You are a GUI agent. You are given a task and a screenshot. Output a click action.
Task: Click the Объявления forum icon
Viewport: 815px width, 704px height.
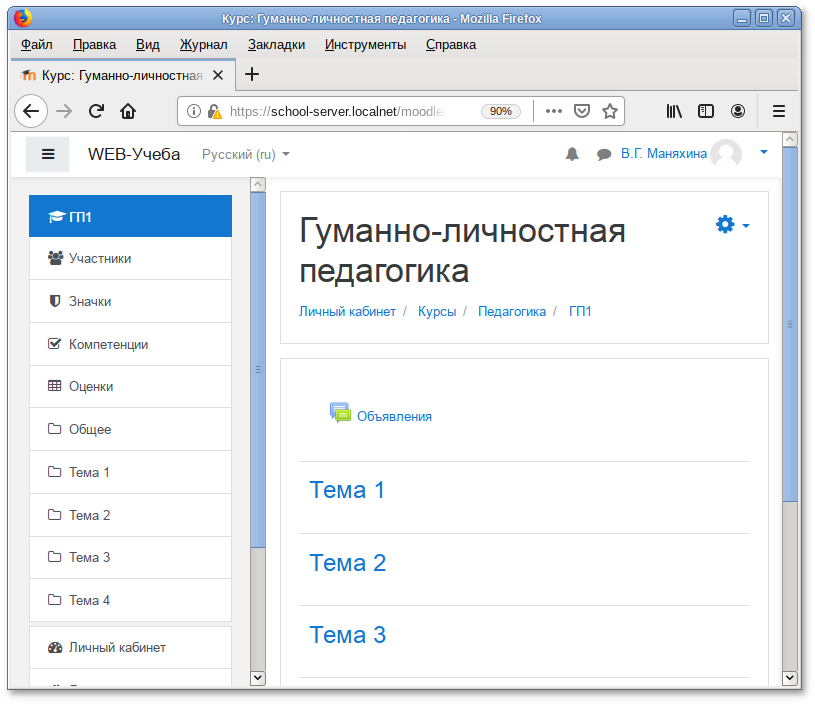pyautogui.click(x=340, y=413)
